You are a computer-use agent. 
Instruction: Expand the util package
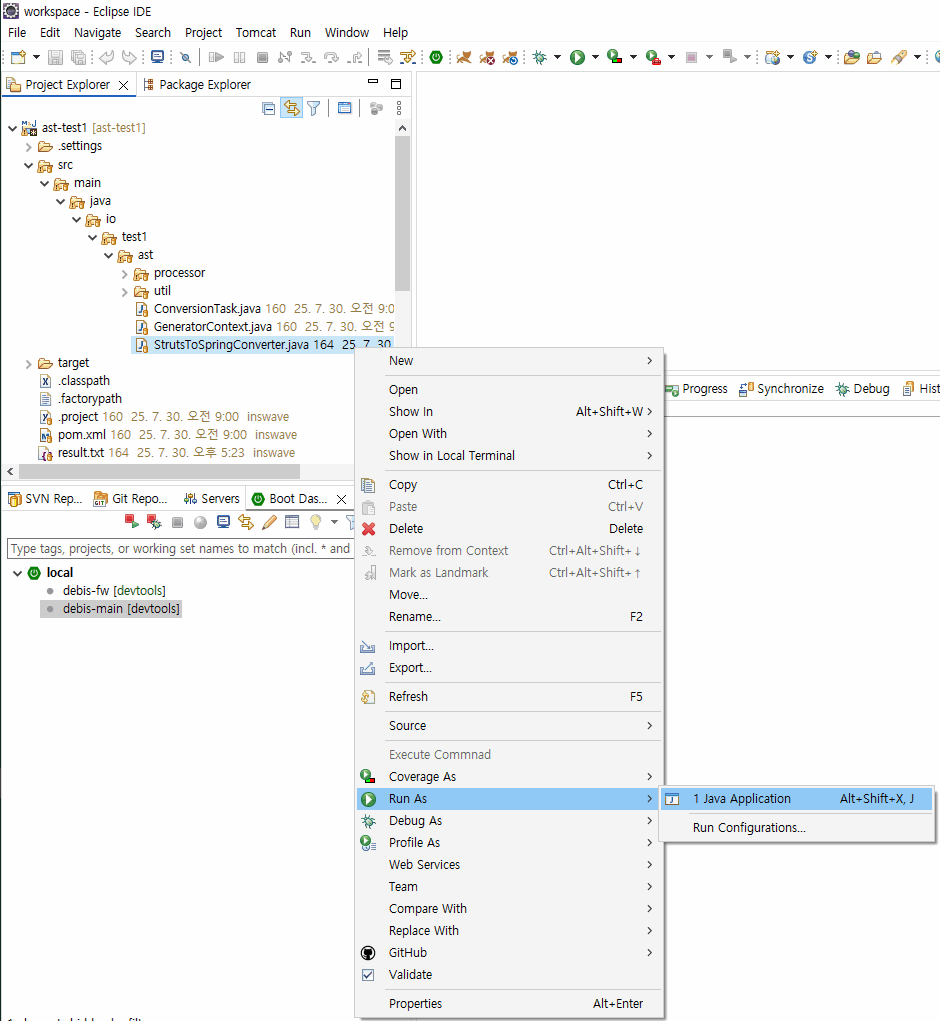(124, 292)
